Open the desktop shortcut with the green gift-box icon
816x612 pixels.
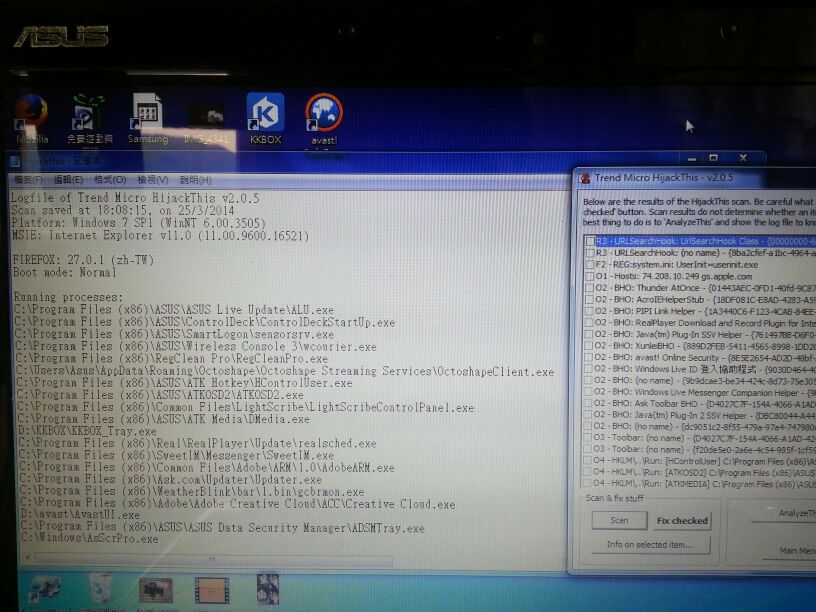(x=90, y=119)
